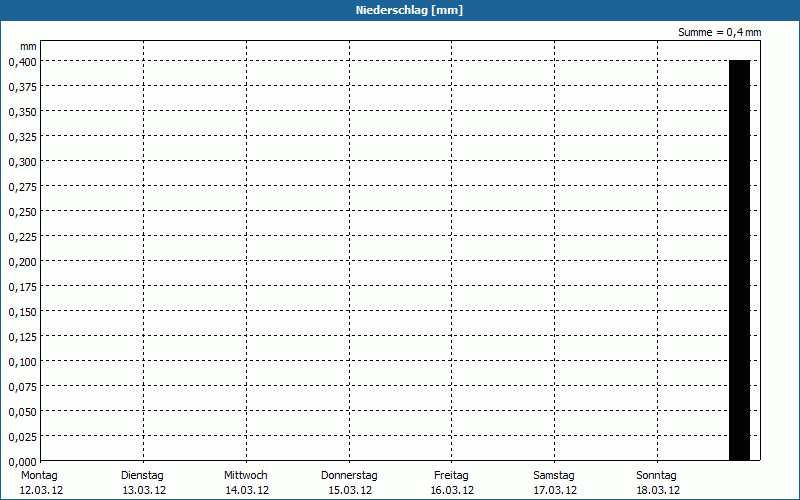Select the 0,075 axis value
The width and height of the screenshot is (800, 500).
point(22,387)
